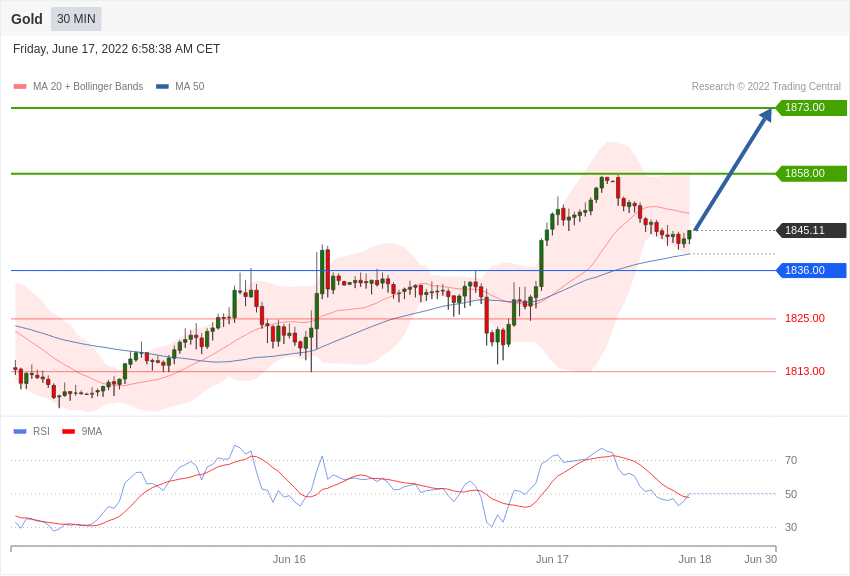The image size is (850, 576).
Task: Select the 1845.11 current price label
Action: (x=811, y=230)
